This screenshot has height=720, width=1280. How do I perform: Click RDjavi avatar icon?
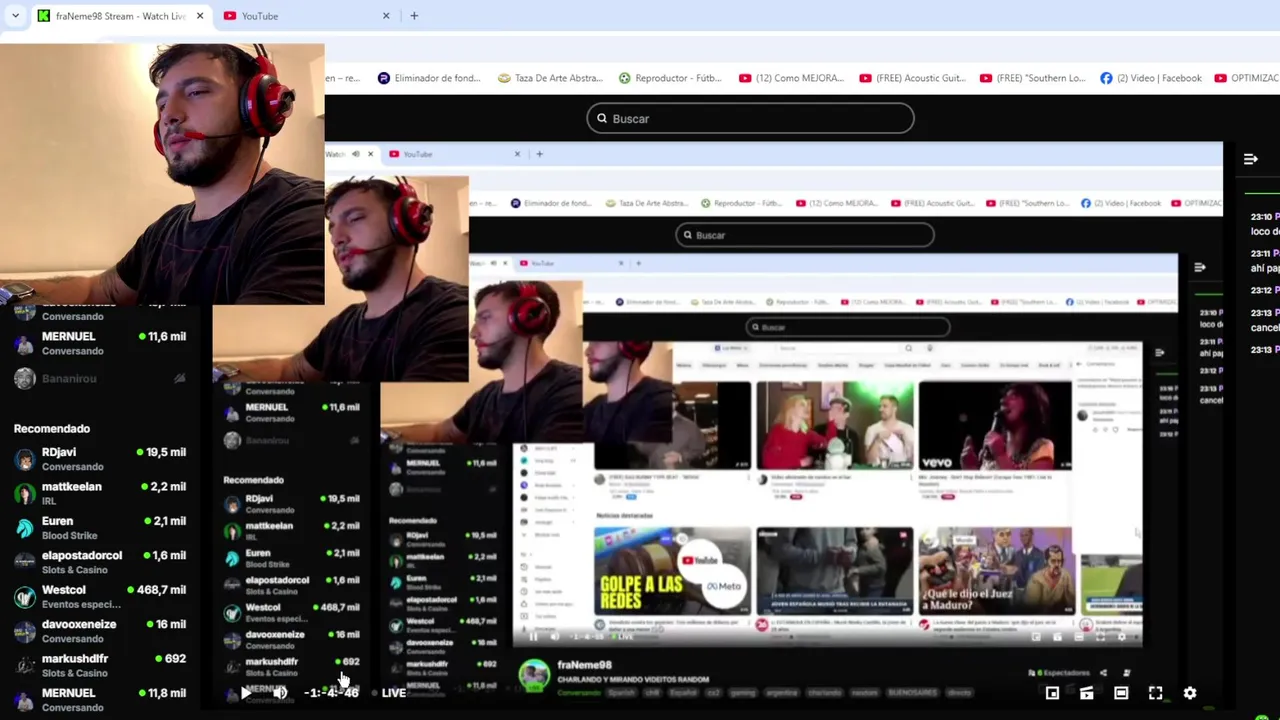pos(25,459)
